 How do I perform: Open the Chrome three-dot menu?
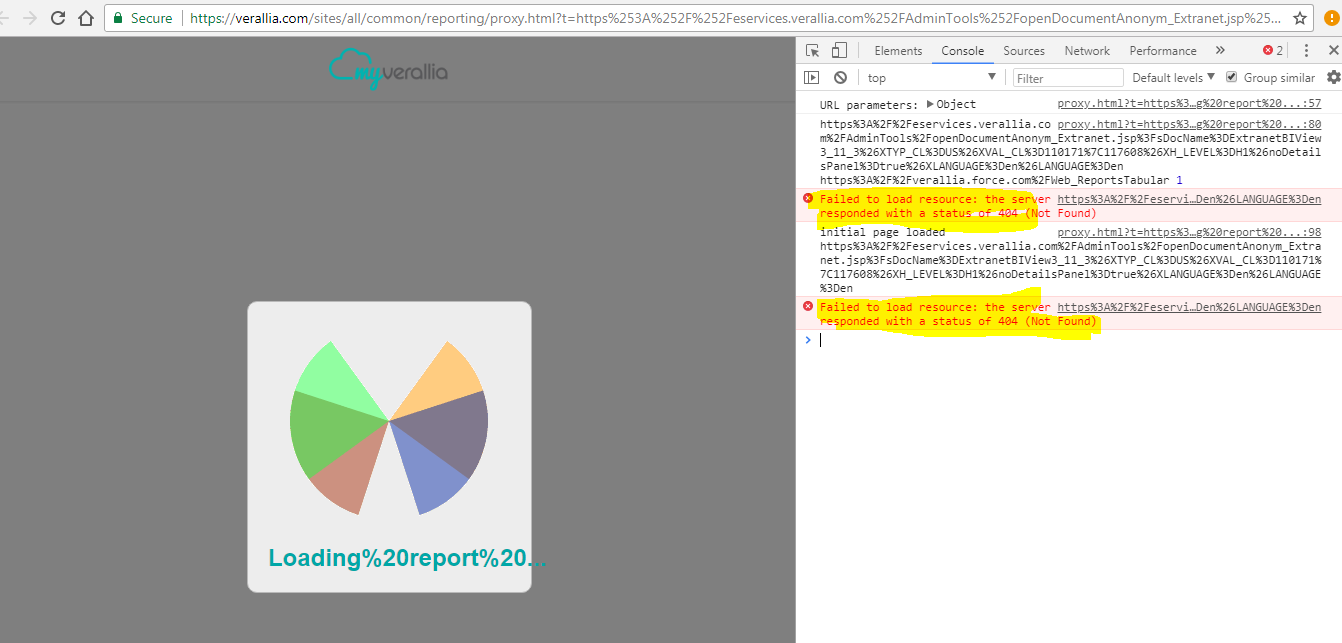tap(1332, 18)
